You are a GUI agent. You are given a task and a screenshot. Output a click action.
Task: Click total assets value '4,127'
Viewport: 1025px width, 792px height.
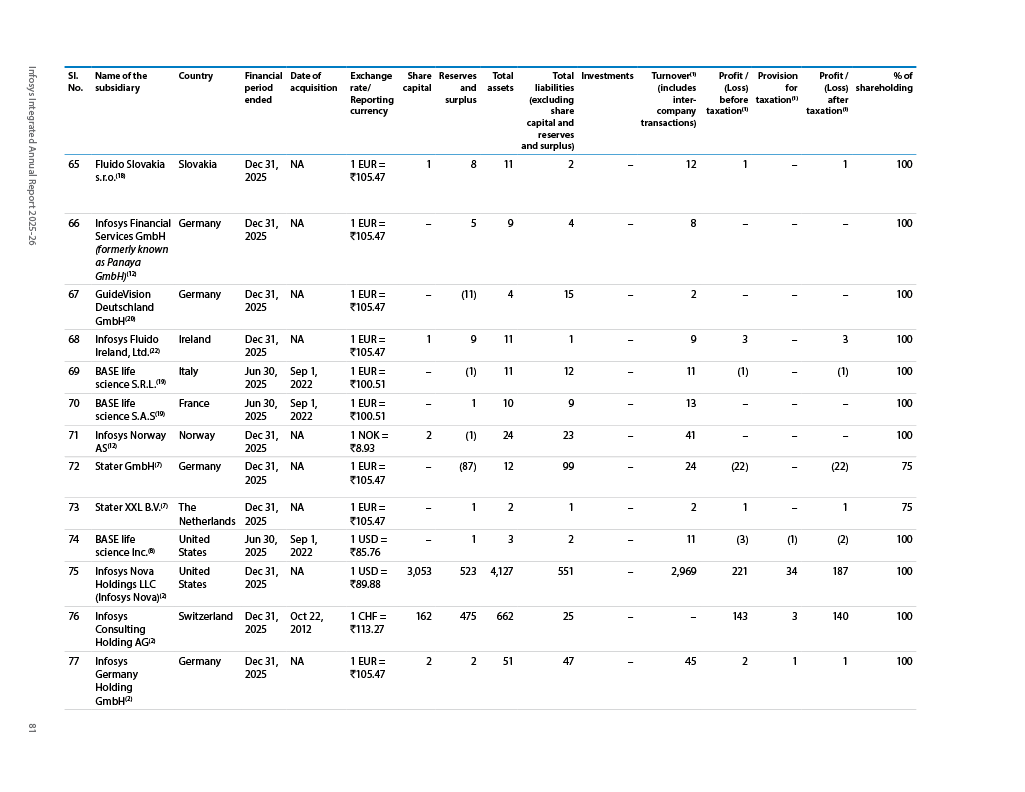click(501, 571)
